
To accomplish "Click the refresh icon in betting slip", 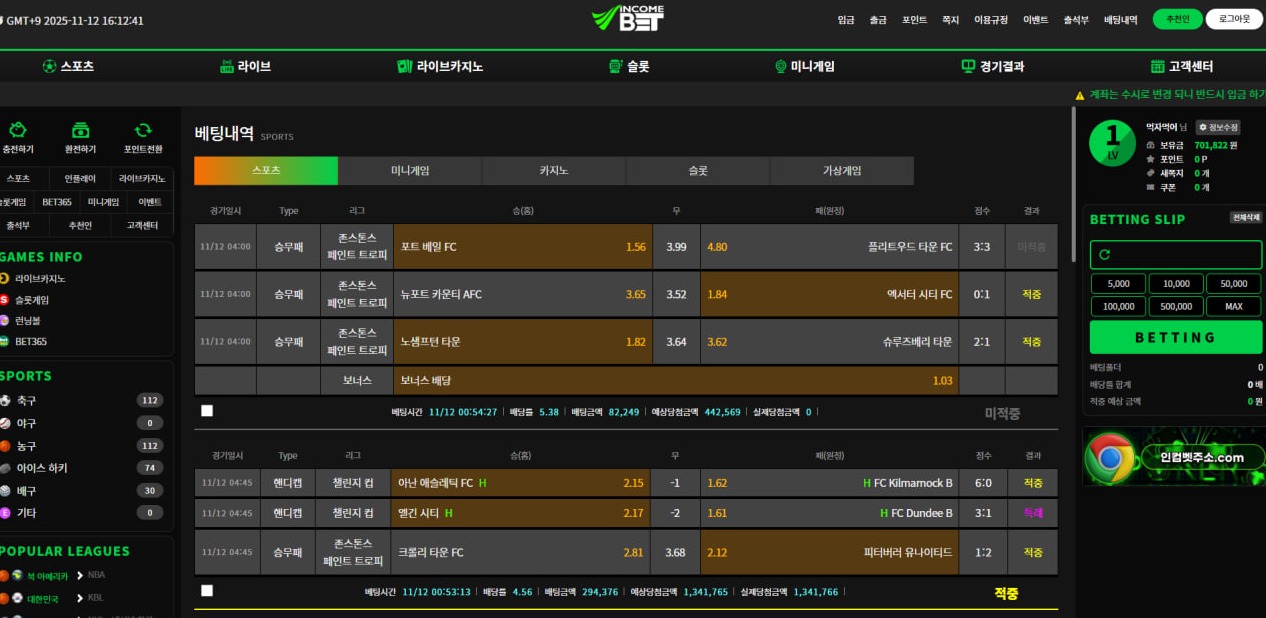I will tap(1104, 255).
